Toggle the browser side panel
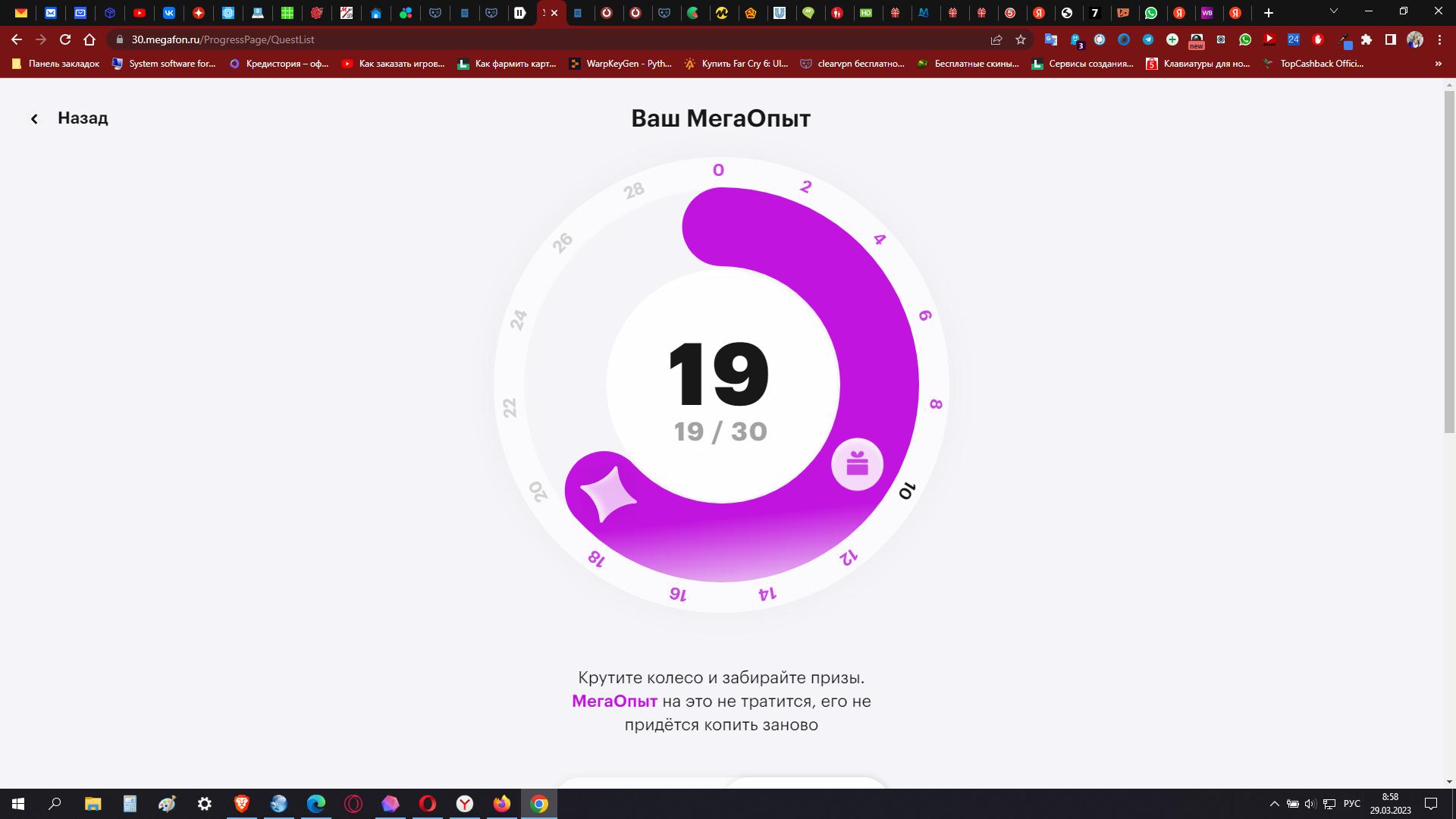Image resolution: width=1456 pixels, height=819 pixels. click(x=1391, y=39)
